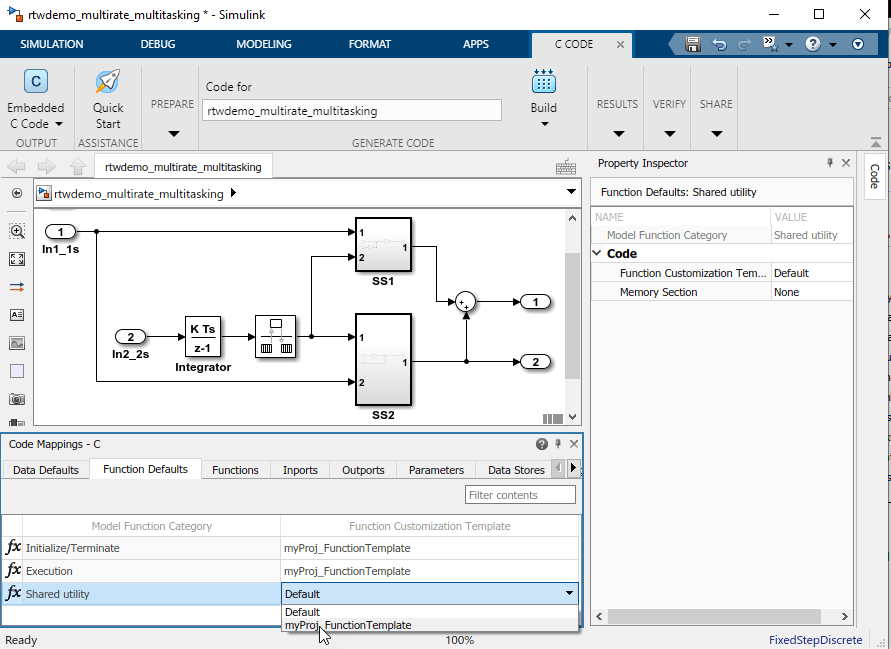Open the vertical Code side panel tab
This screenshot has width=891, height=649.
click(x=874, y=178)
